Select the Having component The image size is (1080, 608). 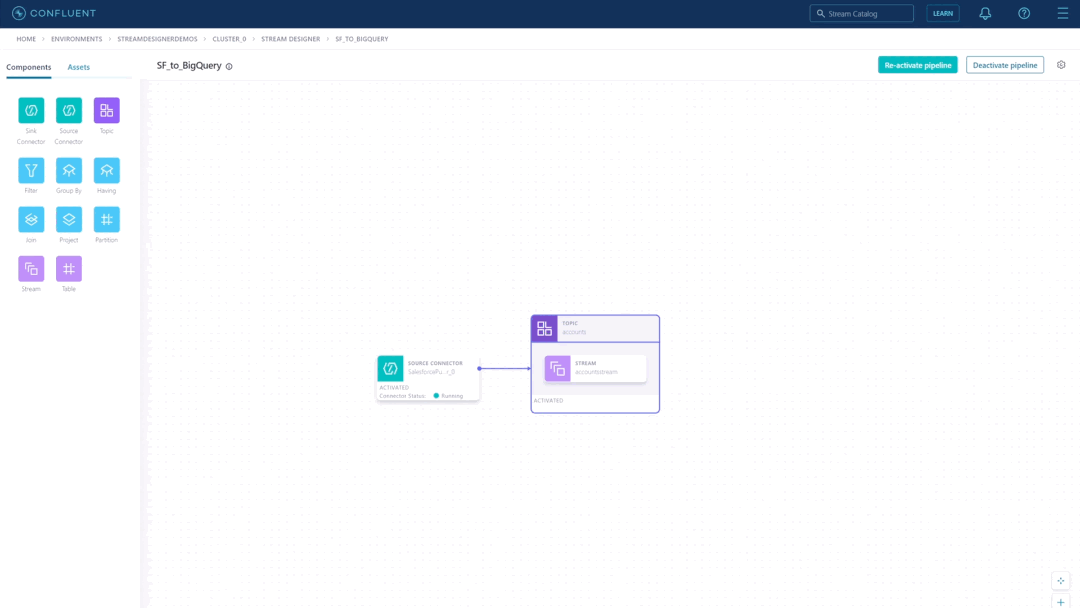pos(107,170)
